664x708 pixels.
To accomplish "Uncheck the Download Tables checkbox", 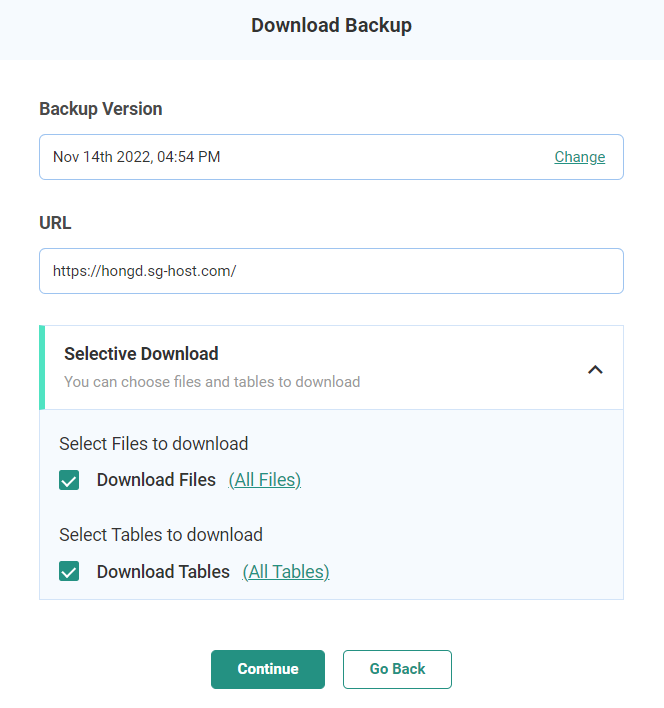I will point(69,571).
